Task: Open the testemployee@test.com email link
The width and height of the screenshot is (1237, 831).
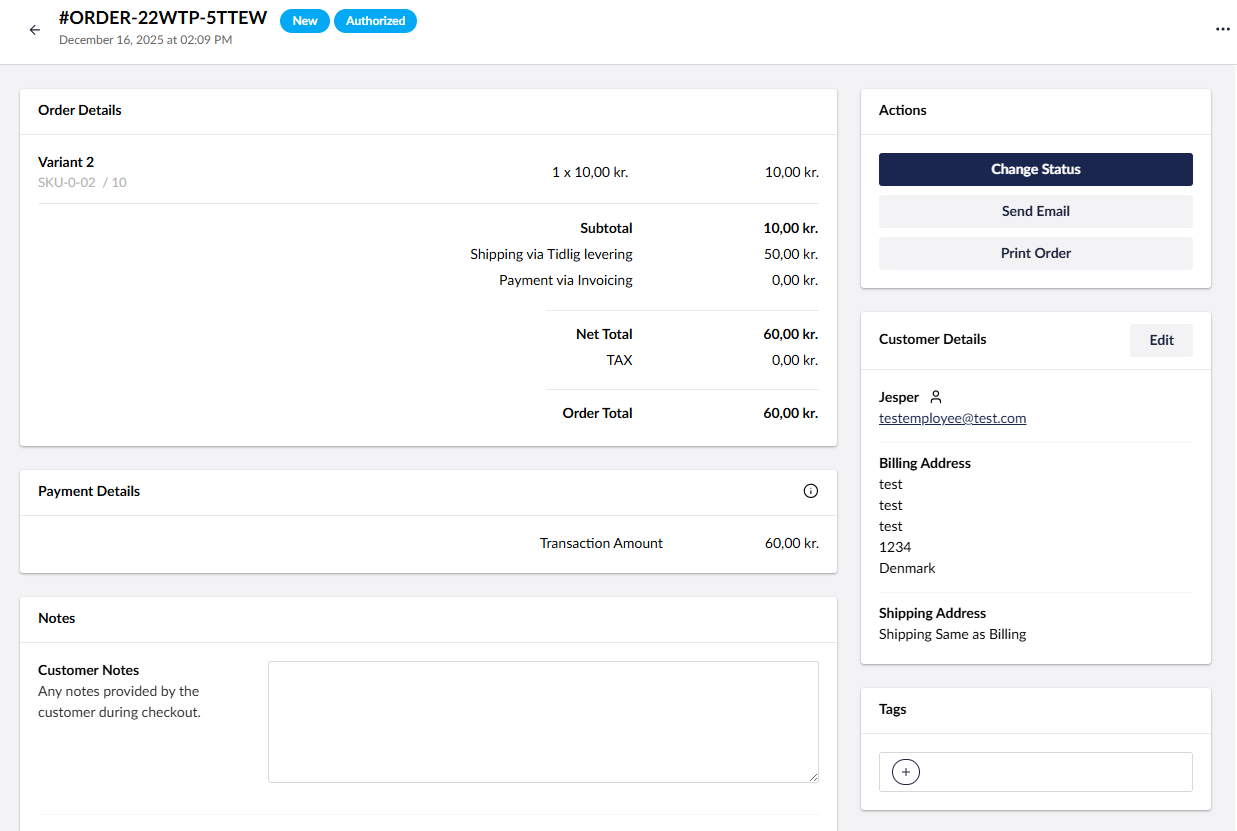Action: coord(952,418)
